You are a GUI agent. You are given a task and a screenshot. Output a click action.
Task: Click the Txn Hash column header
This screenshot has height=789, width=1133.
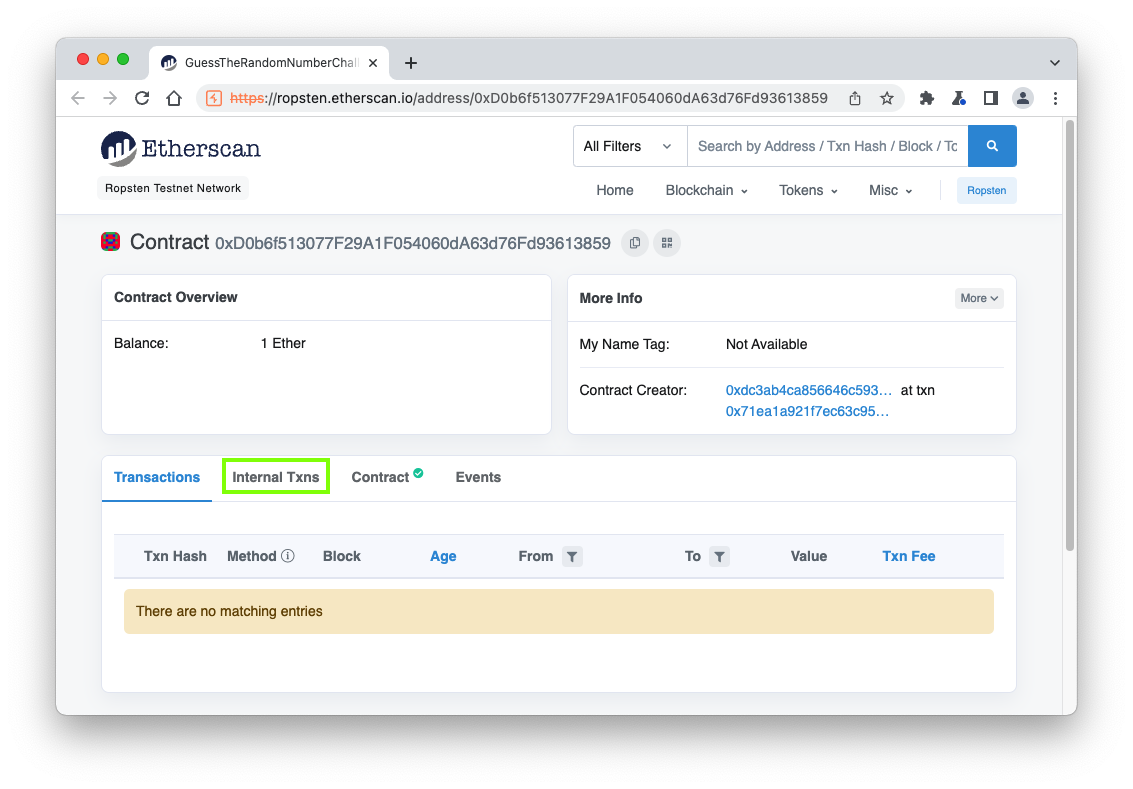point(175,556)
